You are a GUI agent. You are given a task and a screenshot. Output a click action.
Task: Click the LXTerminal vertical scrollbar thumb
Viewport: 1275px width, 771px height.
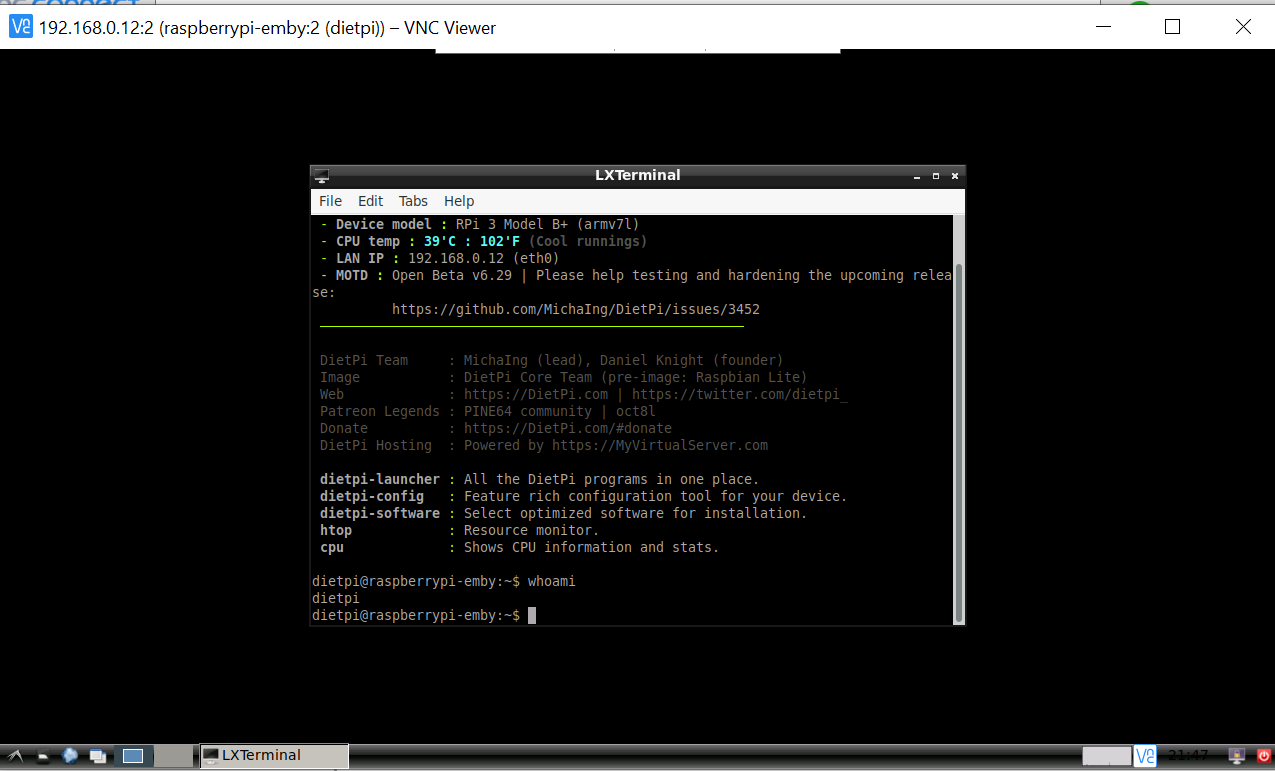(x=959, y=441)
